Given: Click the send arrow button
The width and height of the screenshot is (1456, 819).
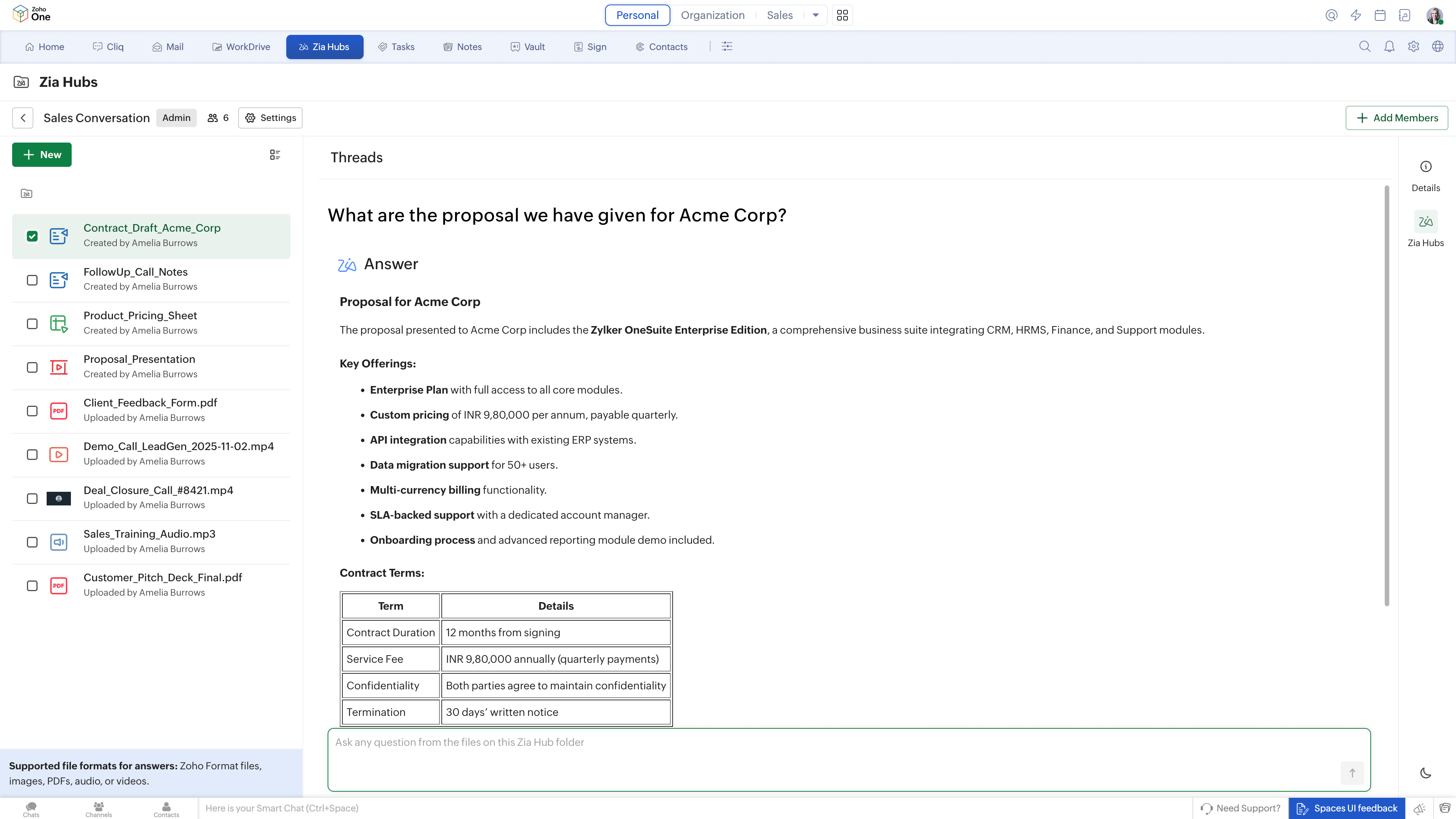Looking at the screenshot, I should [x=1352, y=773].
